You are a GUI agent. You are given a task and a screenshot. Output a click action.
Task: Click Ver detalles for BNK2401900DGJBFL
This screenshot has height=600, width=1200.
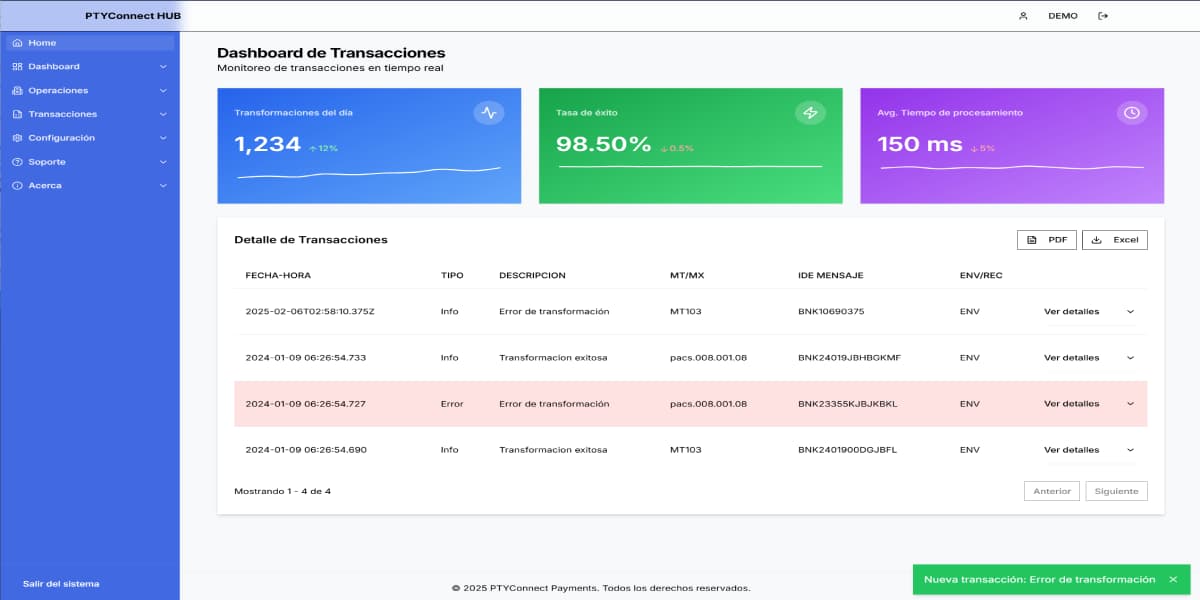tap(1071, 450)
